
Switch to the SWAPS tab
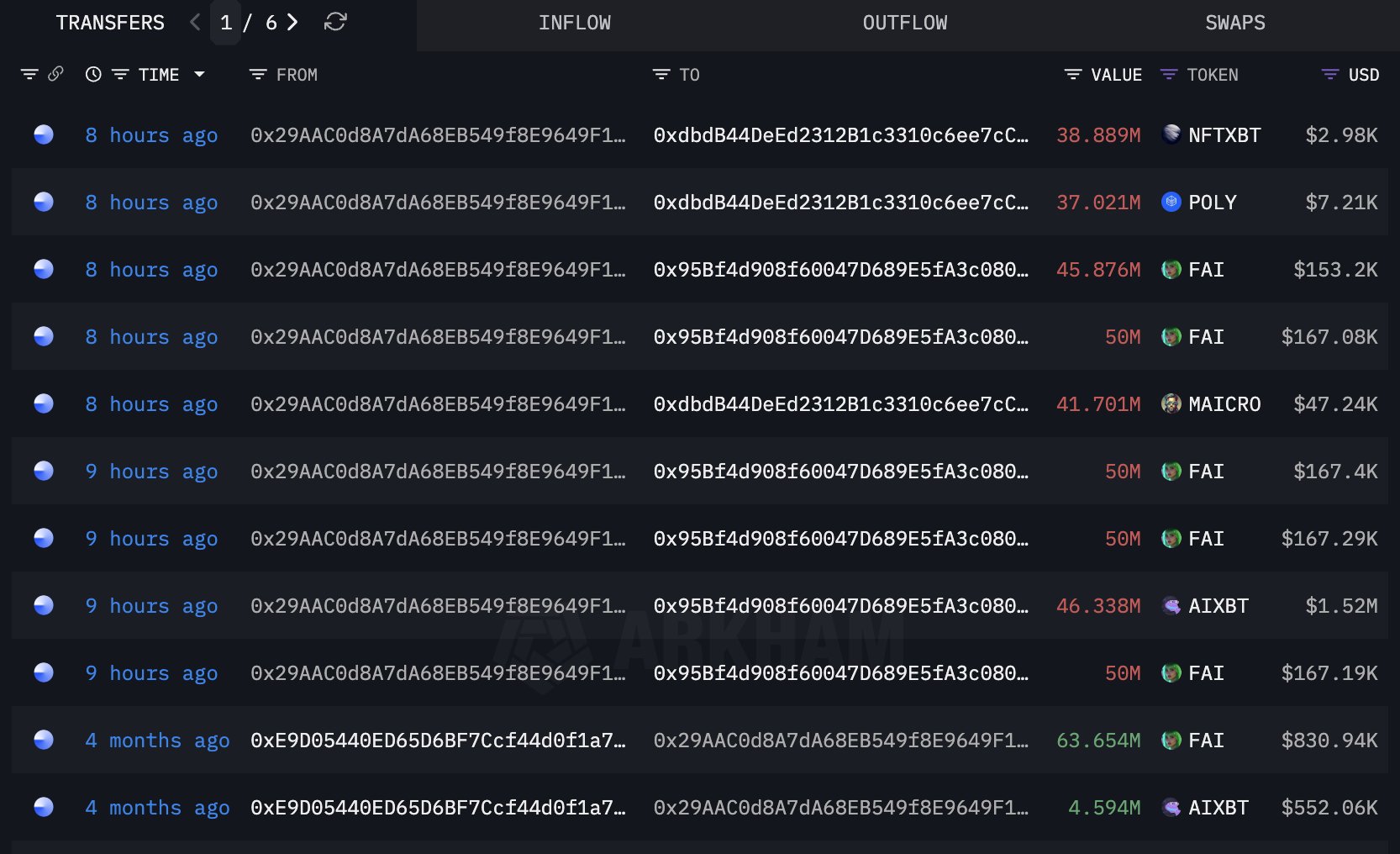click(1235, 24)
